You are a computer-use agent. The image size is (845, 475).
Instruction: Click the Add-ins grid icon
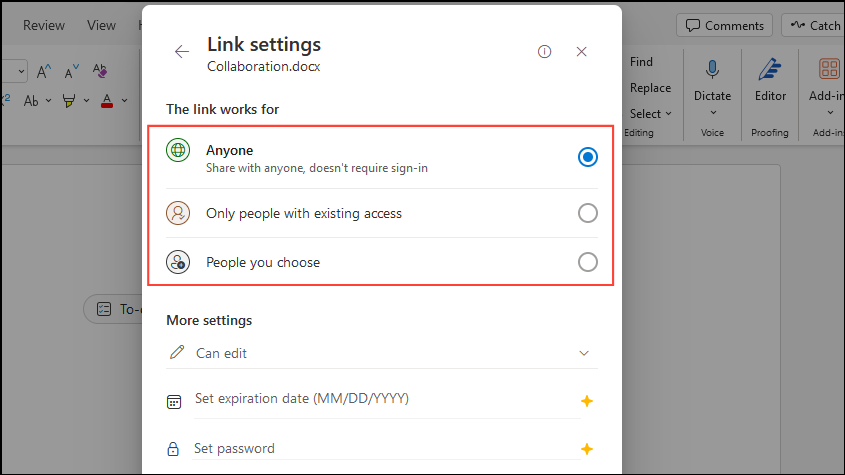(829, 69)
